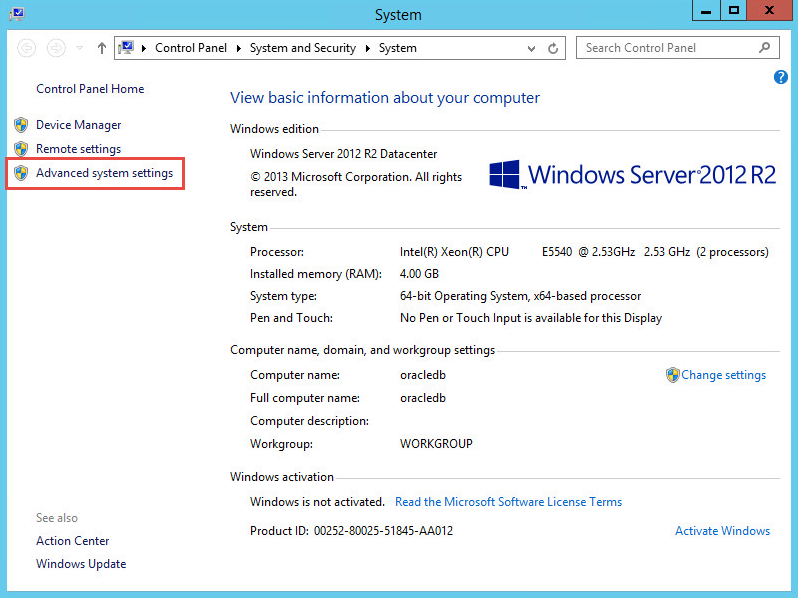
Task: Open Advanced system settings
Action: tap(104, 173)
